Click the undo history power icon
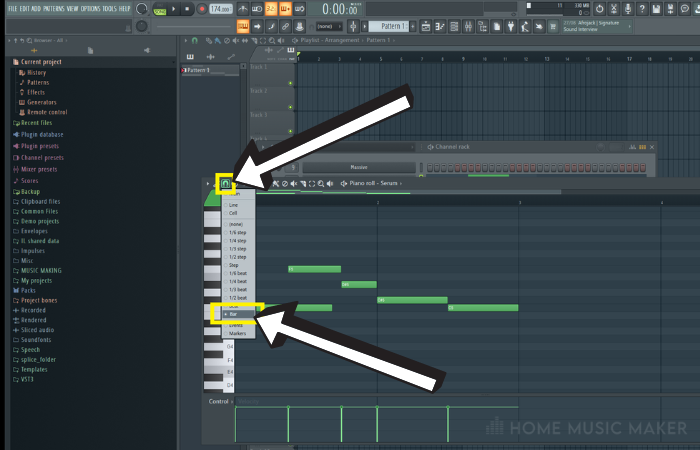Viewport: 700px width, 450px height. (600, 8)
